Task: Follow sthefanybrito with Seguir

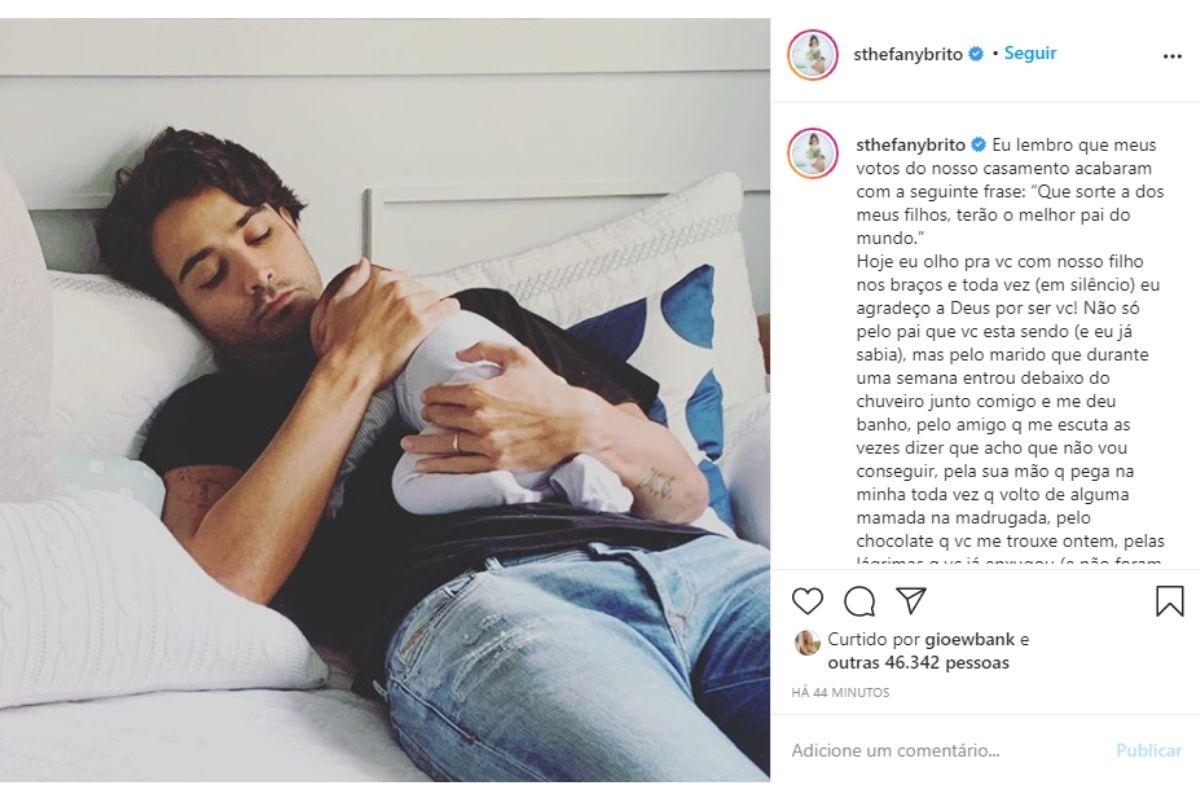Action: coord(1030,54)
